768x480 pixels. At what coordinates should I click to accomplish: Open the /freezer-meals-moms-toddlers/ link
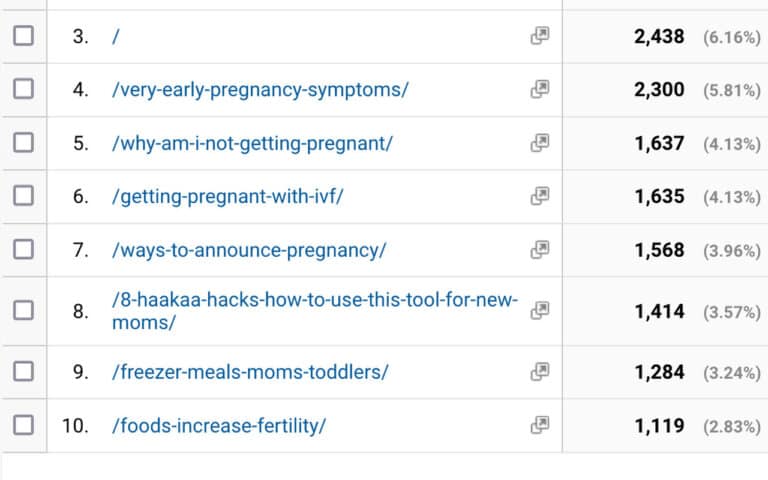(250, 372)
